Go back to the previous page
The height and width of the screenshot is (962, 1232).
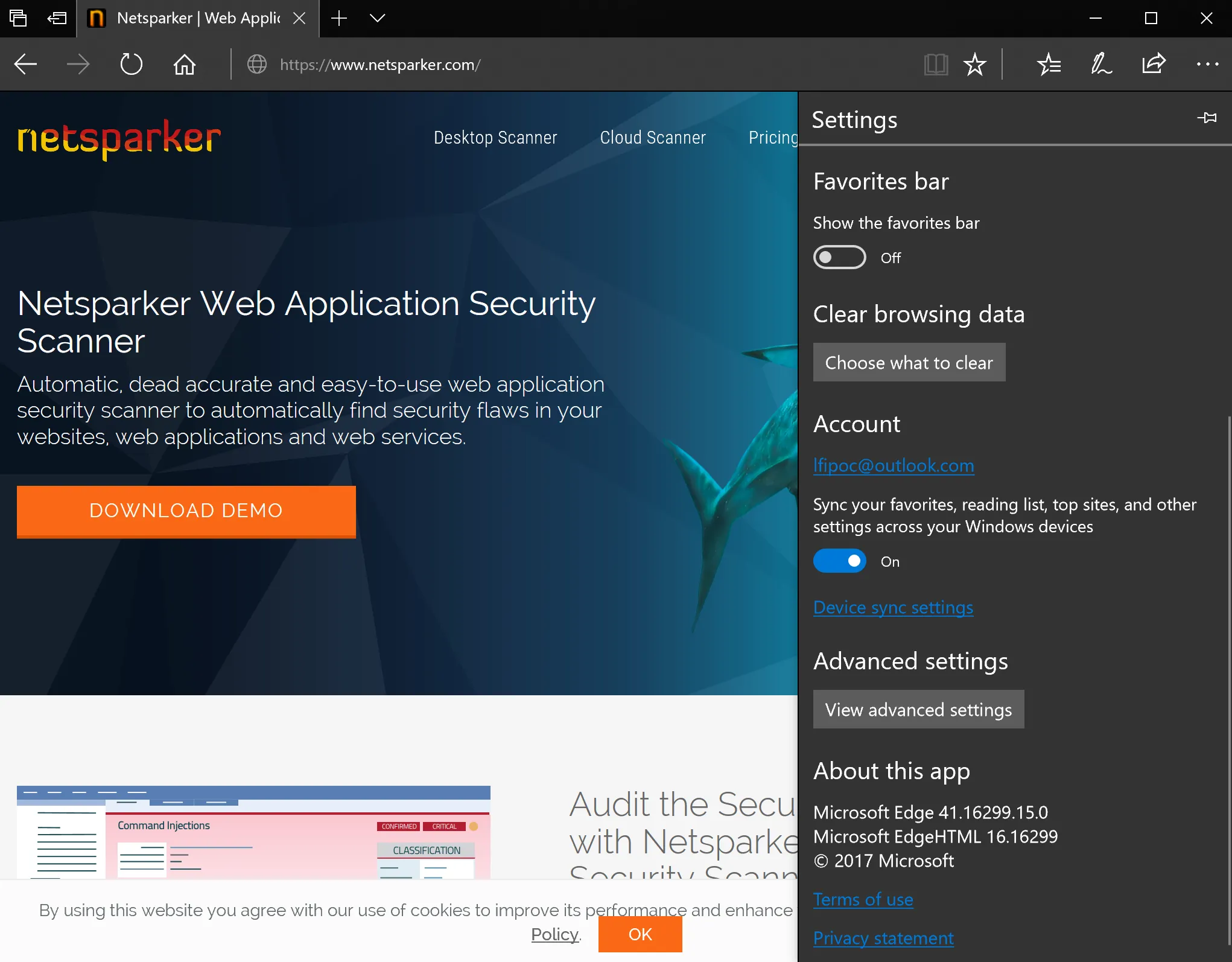pos(25,64)
